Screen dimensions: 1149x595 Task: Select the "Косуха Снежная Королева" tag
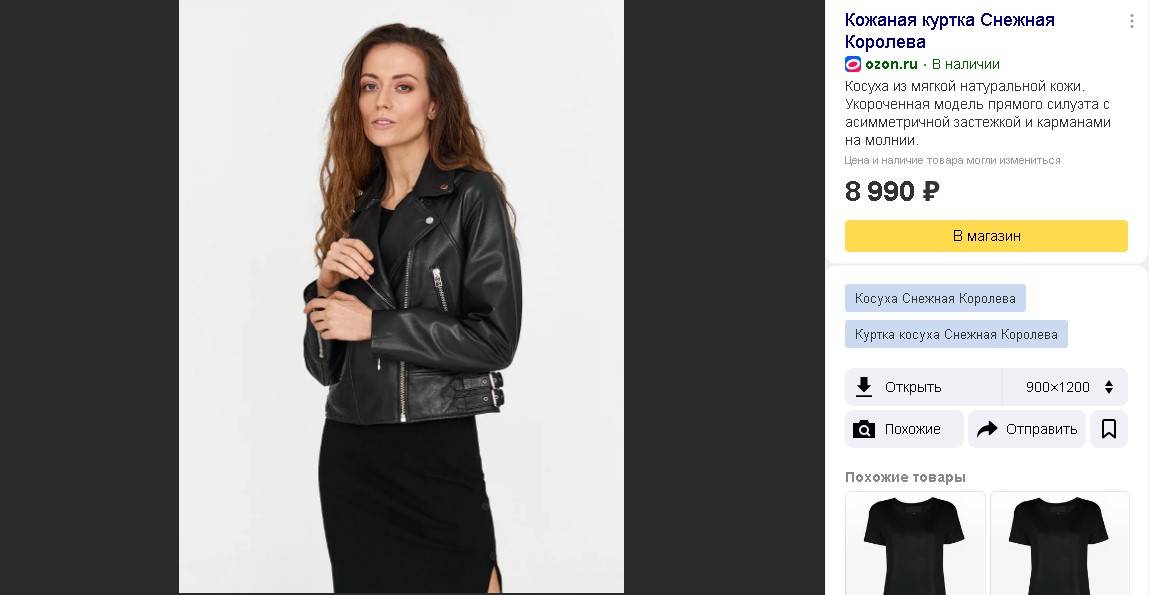coord(935,298)
